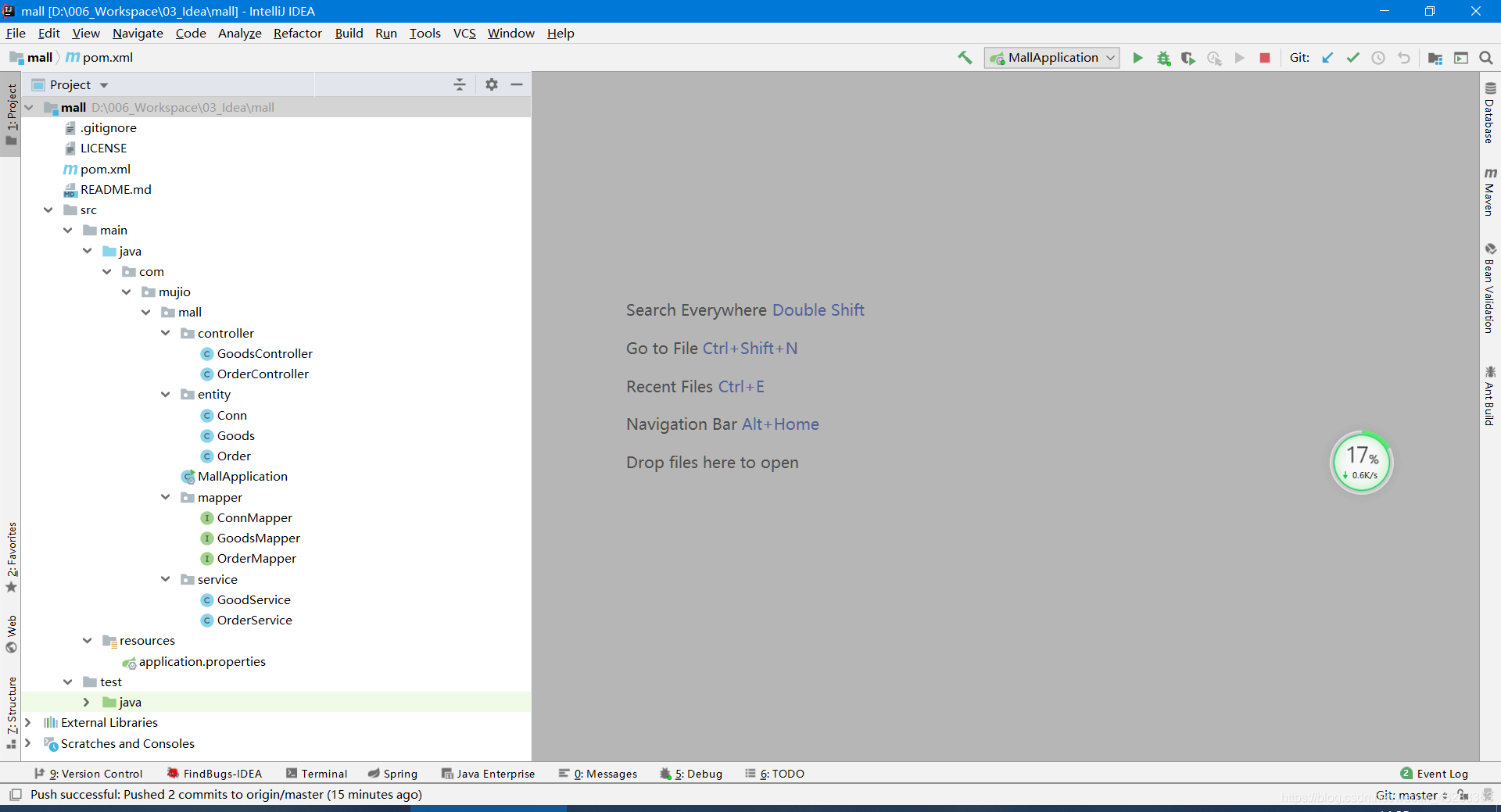
Task: Open the Refactor menu
Action: (298, 33)
